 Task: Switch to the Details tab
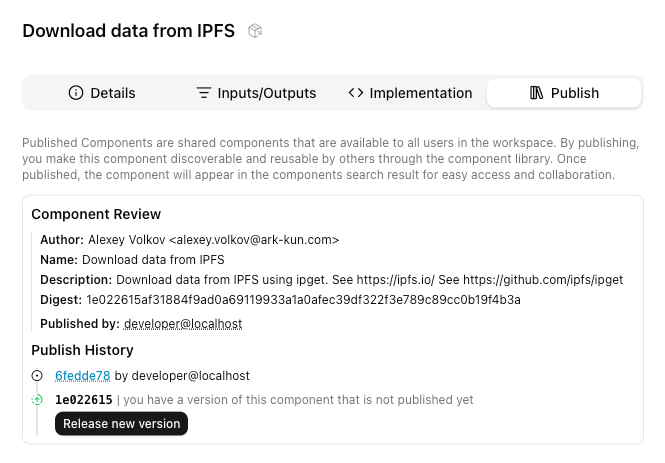(102, 93)
